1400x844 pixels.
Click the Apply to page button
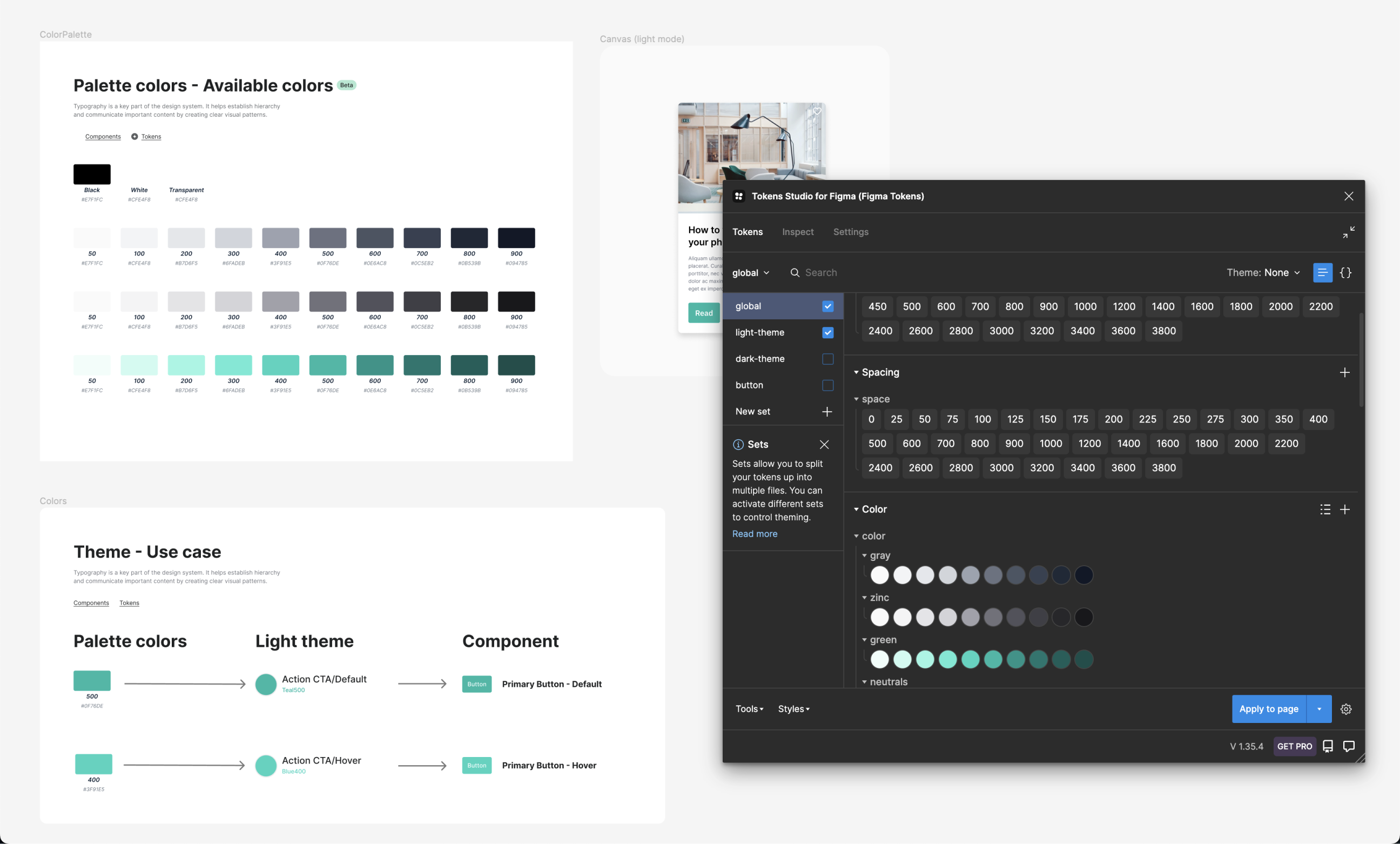tap(1268, 709)
